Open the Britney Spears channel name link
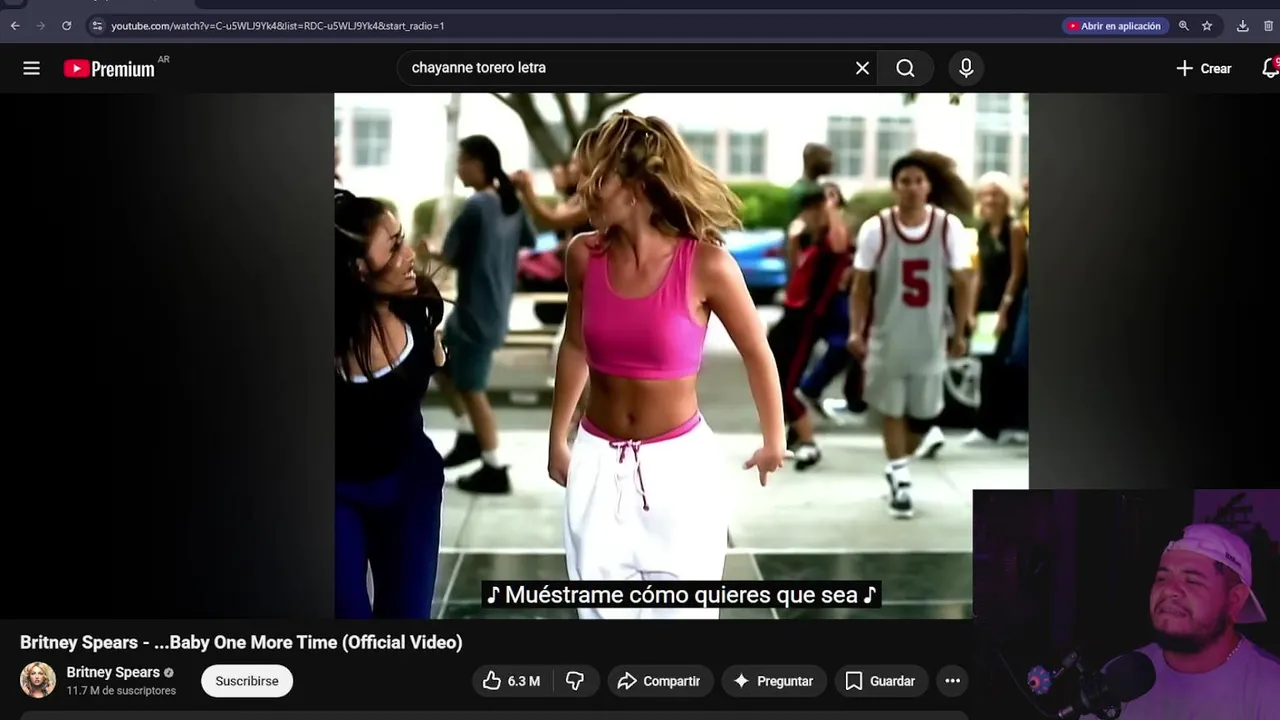The image size is (1280, 720). click(113, 672)
